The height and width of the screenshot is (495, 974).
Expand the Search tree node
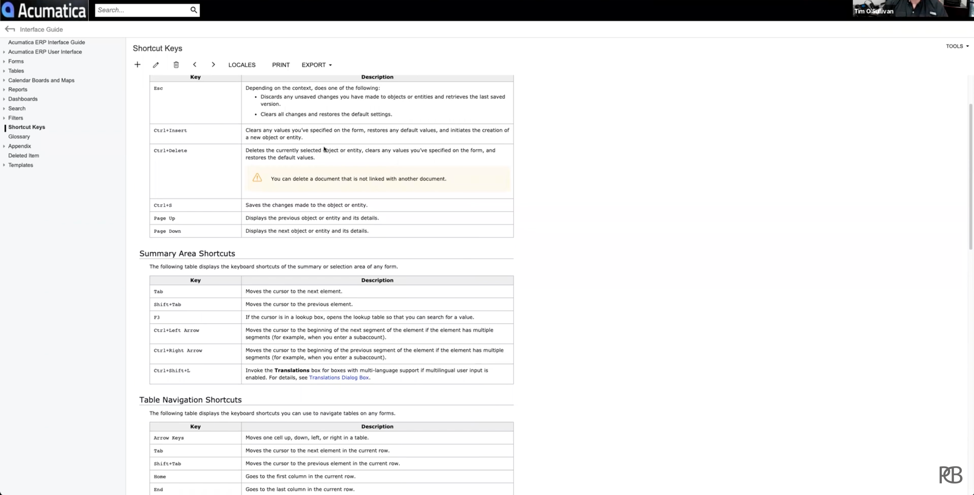[4, 109]
